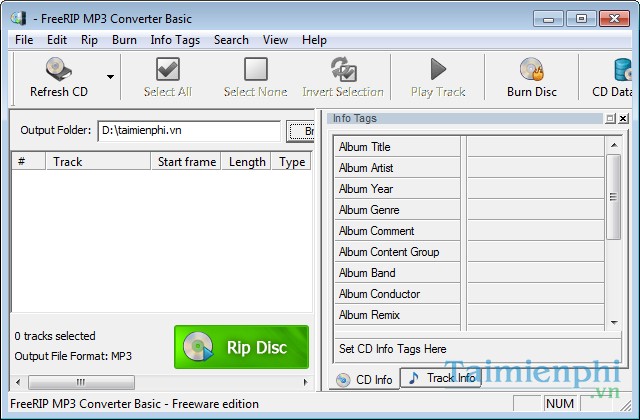
Task: Open the Search menu
Action: tap(231, 40)
